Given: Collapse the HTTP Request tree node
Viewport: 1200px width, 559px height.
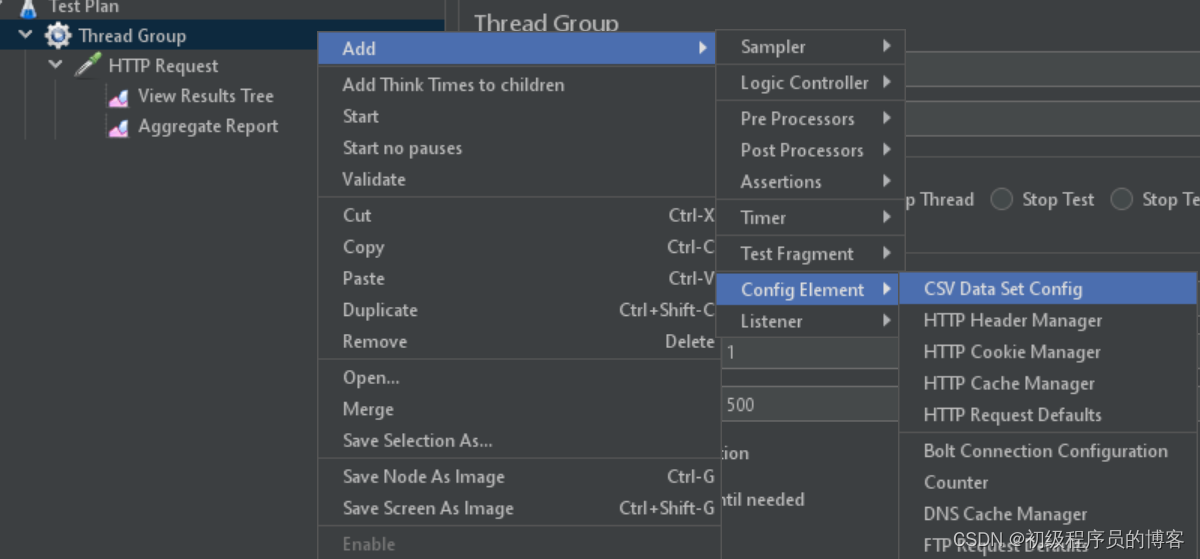Looking at the screenshot, I should (x=56, y=66).
